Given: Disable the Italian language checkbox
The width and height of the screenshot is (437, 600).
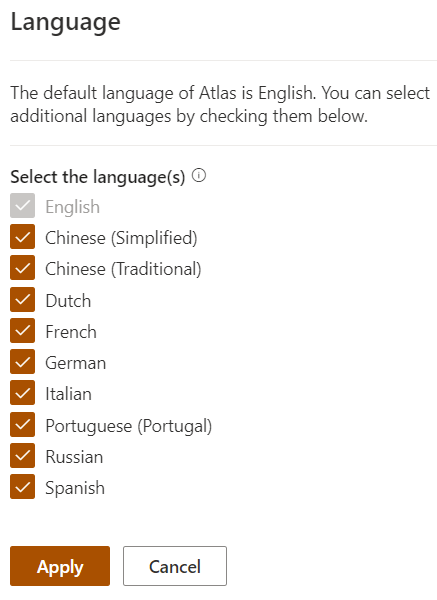Looking at the screenshot, I should (23, 393).
